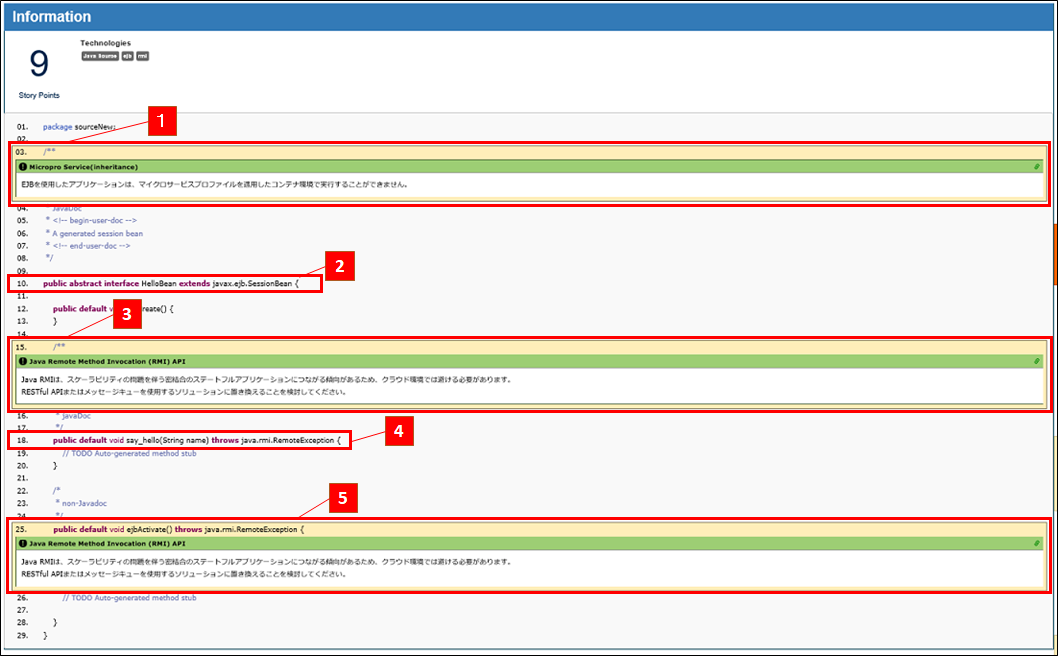Click the red callout marker numbered 4
Viewport: 1058px width, 656px height.
[x=398, y=431]
